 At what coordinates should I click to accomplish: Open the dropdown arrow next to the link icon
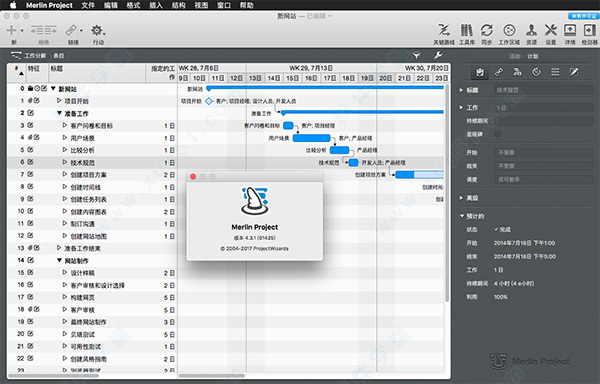[81, 30]
